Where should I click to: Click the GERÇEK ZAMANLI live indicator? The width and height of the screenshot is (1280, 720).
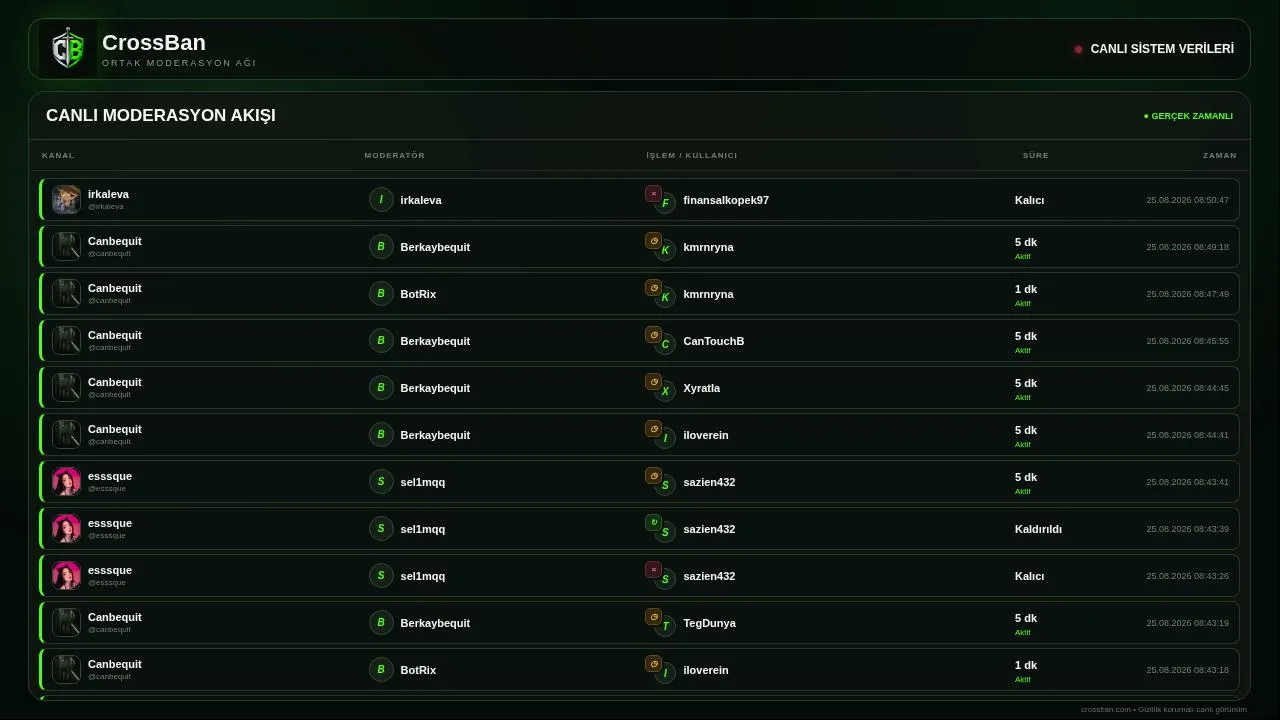point(1188,116)
